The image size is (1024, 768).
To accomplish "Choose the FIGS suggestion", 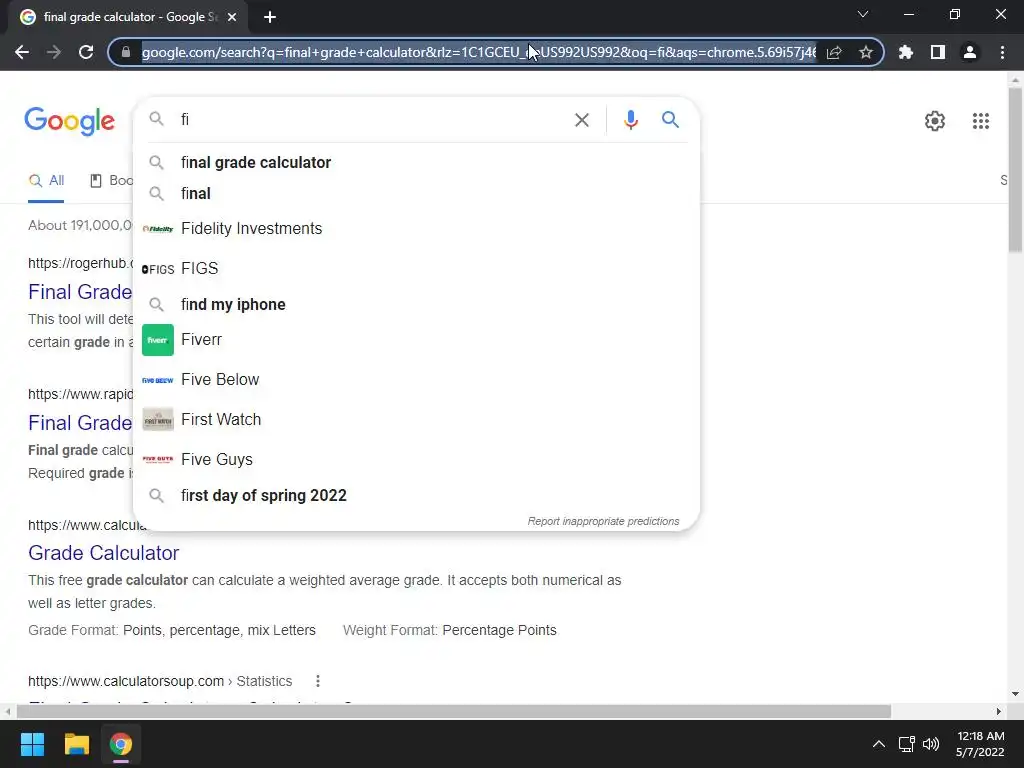I will (416, 268).
